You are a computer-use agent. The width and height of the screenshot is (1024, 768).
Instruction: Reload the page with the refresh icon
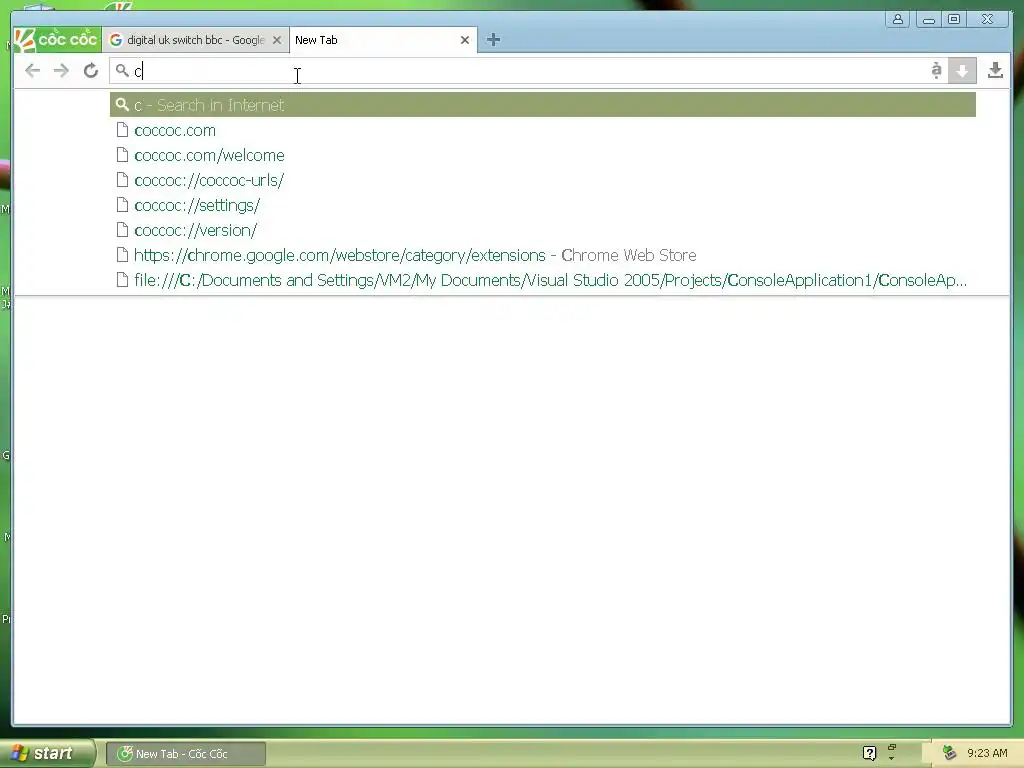[91, 71]
